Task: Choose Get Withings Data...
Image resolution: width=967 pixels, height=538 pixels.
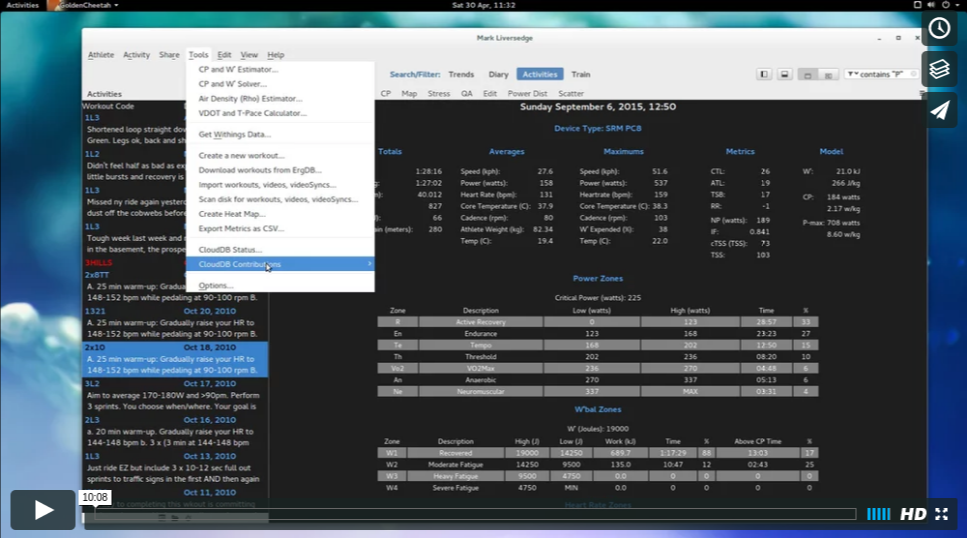Action: click(x=280, y=134)
